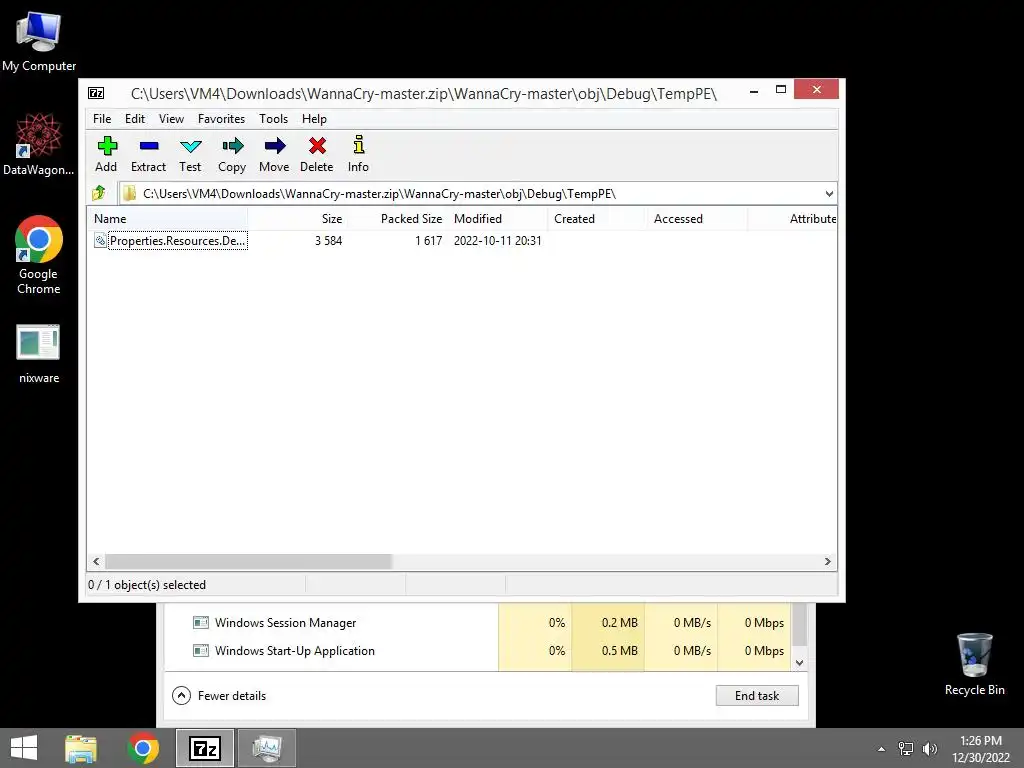The width and height of the screenshot is (1024, 768).
Task: Click the '0 / 1 object(s) selected' status
Action: tap(147, 584)
